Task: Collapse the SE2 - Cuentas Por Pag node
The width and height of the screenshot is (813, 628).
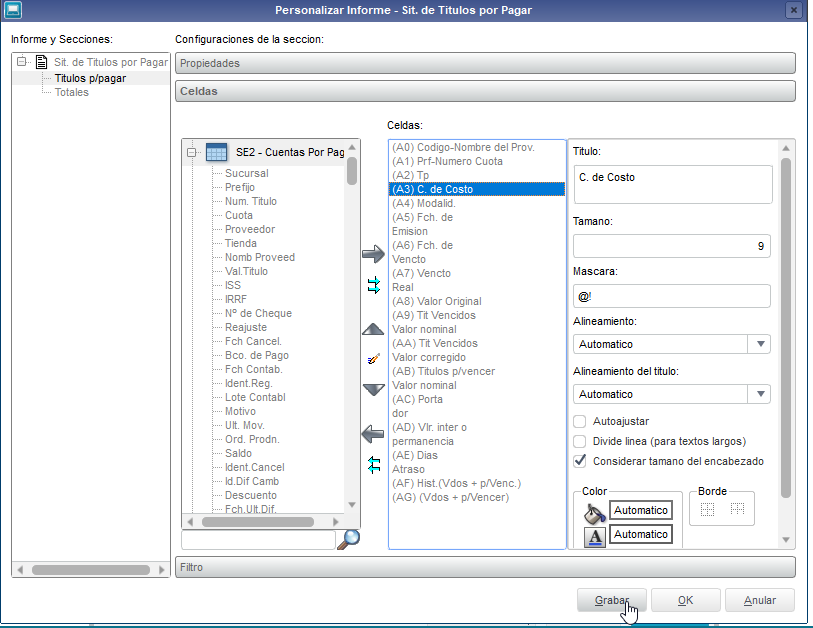Action: [191, 152]
